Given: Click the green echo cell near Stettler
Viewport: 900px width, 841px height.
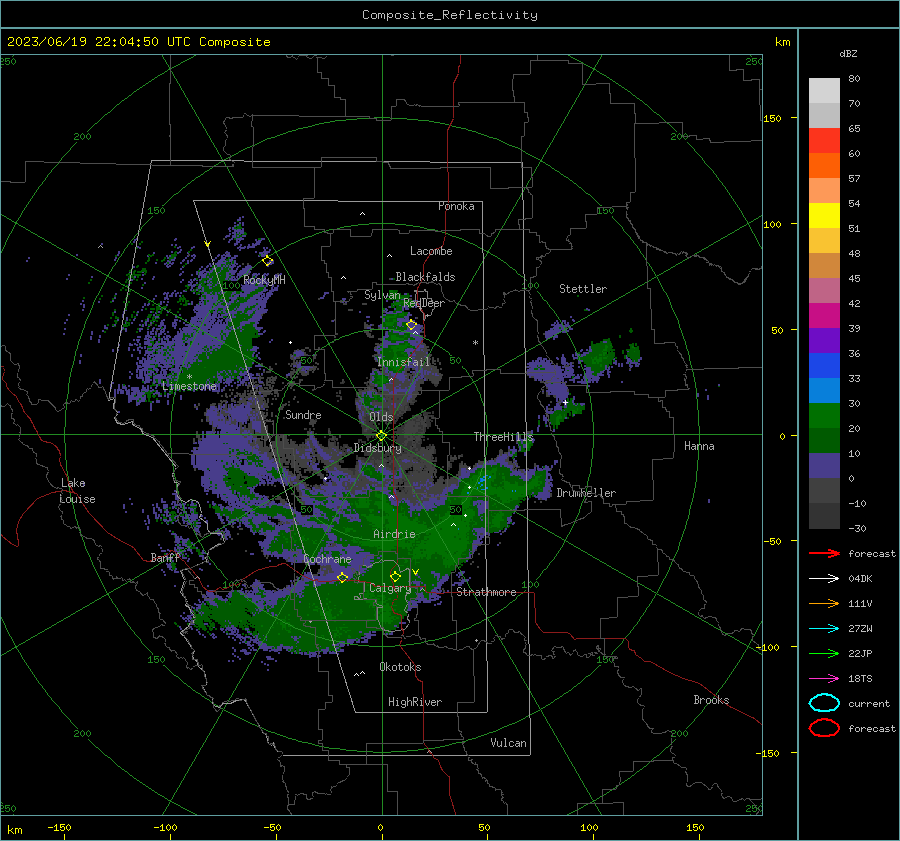Looking at the screenshot, I should [598, 355].
